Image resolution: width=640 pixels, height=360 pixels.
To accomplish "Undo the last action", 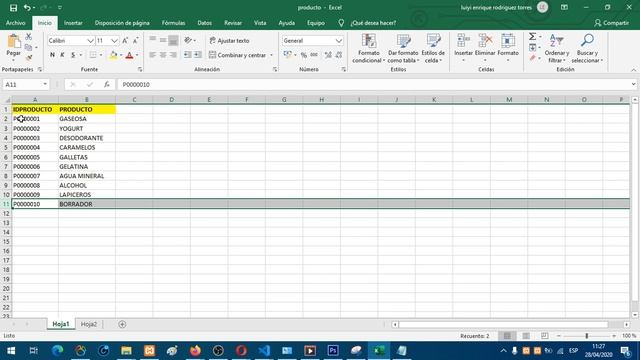I will (x=27, y=8).
